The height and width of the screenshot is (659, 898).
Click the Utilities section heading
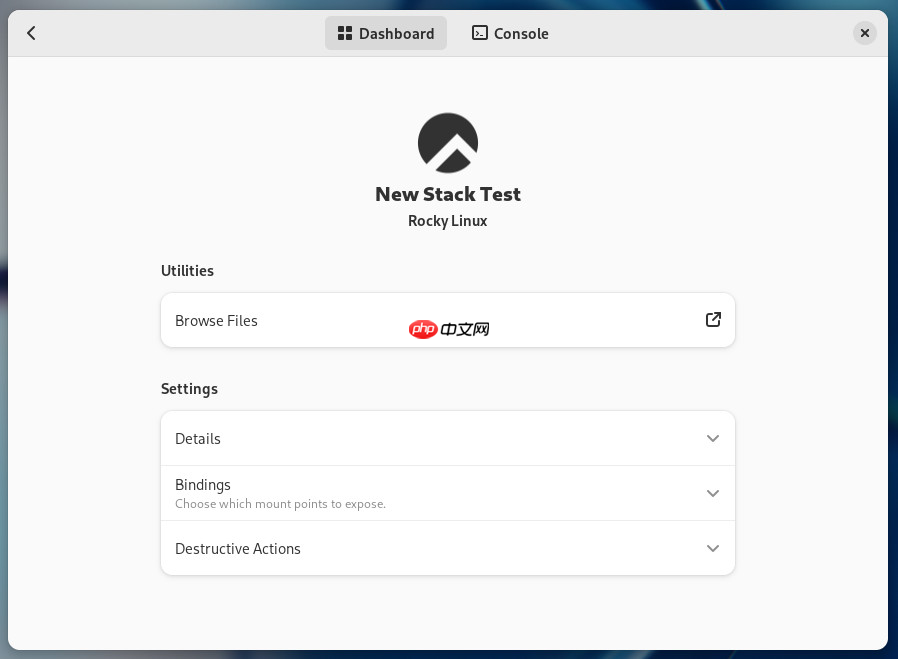pos(187,271)
